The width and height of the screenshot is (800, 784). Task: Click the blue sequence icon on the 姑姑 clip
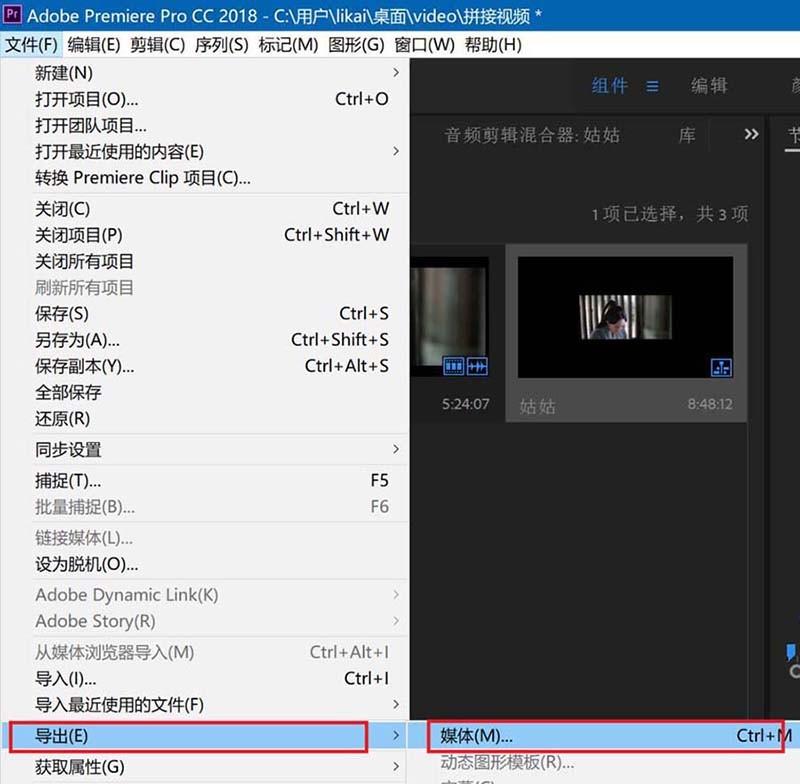pos(722,368)
